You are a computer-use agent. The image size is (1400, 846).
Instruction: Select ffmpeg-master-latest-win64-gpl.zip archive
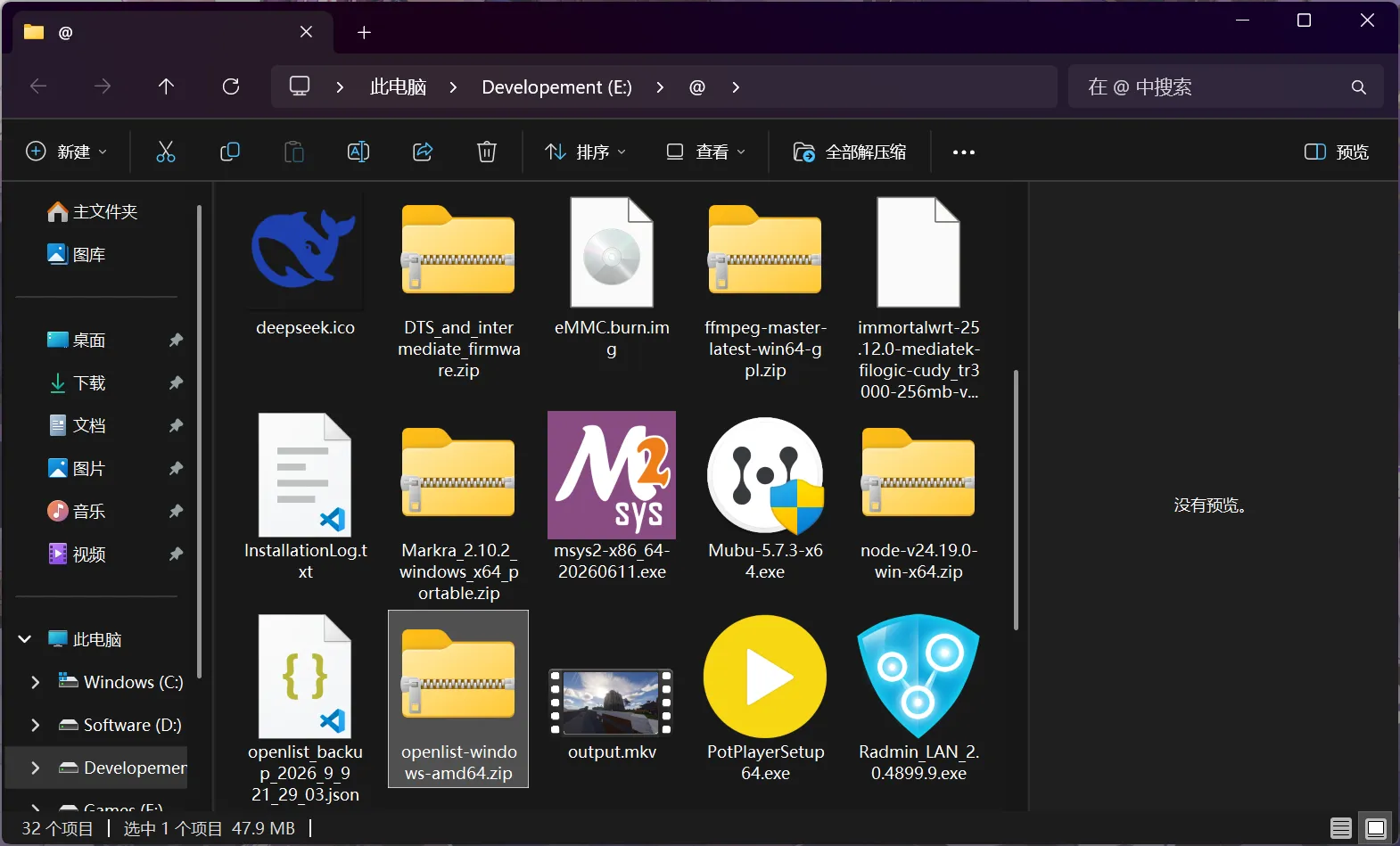point(765,289)
